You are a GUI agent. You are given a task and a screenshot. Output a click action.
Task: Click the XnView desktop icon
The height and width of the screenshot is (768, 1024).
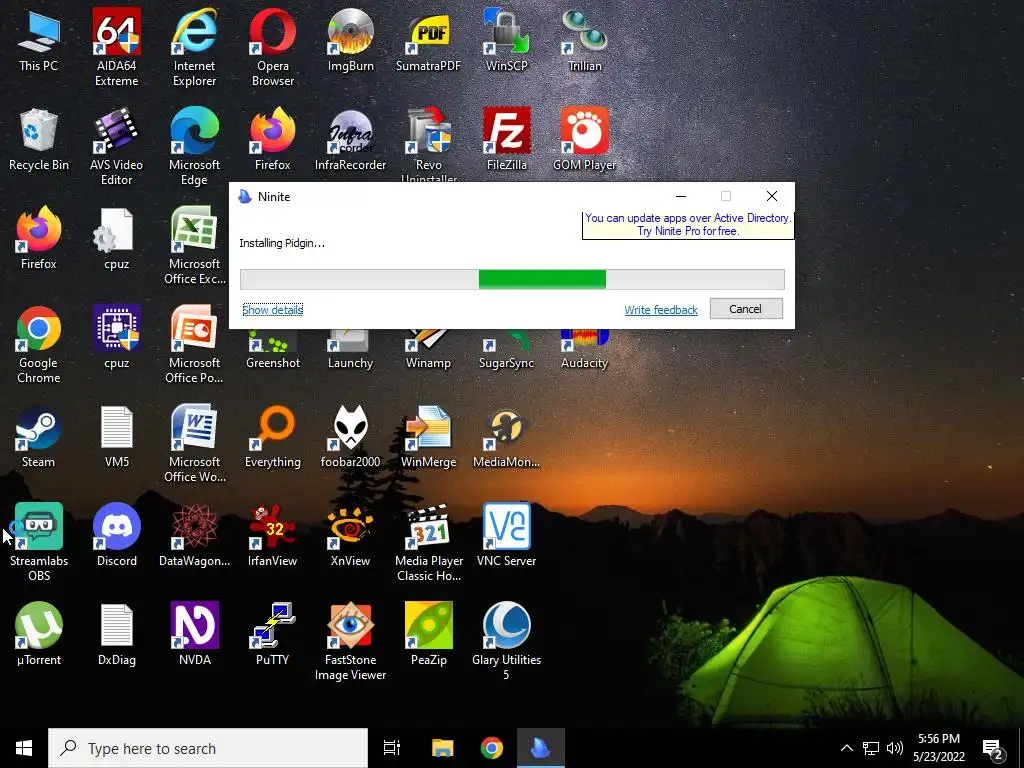(x=351, y=536)
